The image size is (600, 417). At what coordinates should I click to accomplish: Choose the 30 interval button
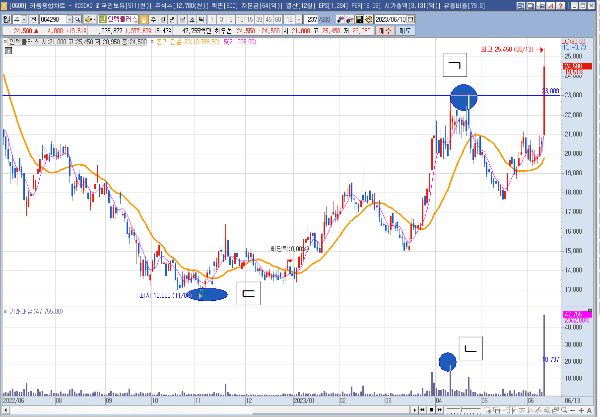pyautogui.click(x=259, y=19)
